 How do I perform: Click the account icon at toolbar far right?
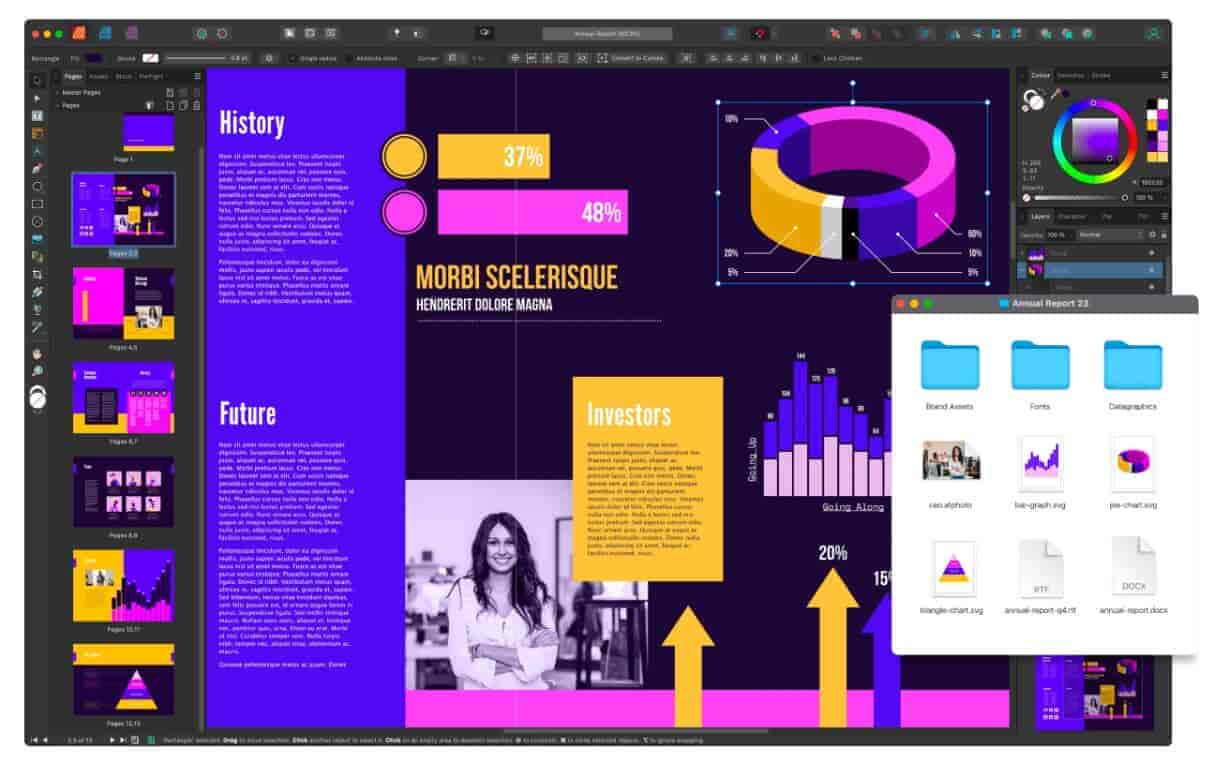point(1153,33)
